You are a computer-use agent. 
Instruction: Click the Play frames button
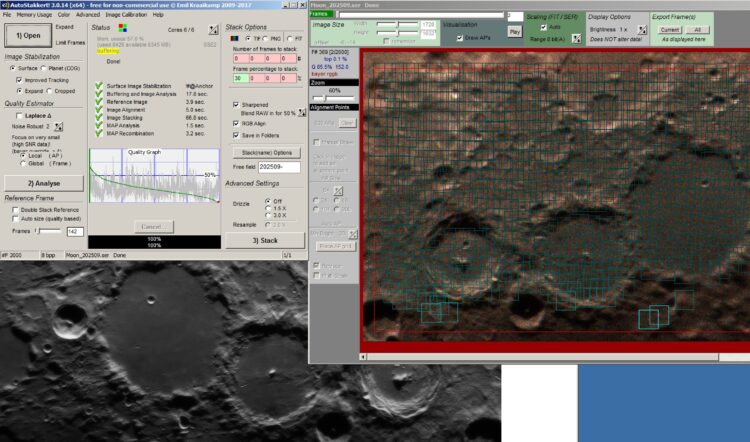(x=515, y=32)
